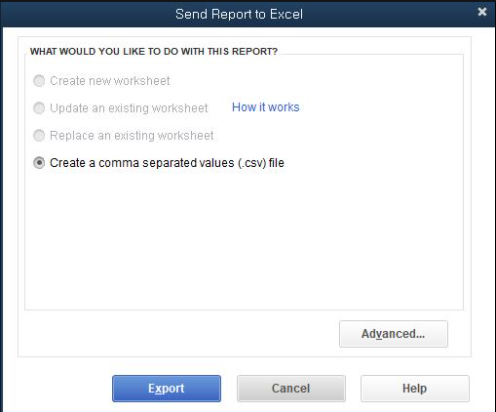
Task: Click the Create new worksheet label text
Action: [110, 81]
